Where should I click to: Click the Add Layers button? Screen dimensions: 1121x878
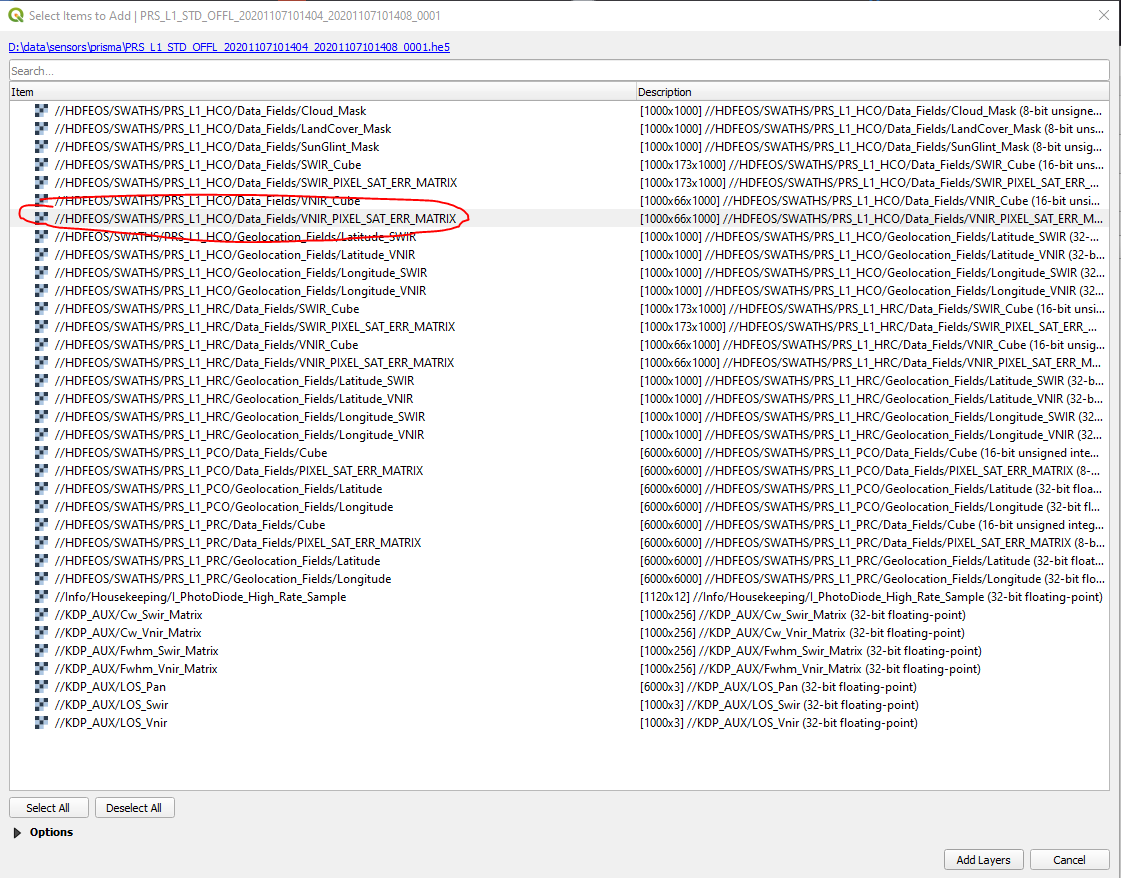(983, 859)
